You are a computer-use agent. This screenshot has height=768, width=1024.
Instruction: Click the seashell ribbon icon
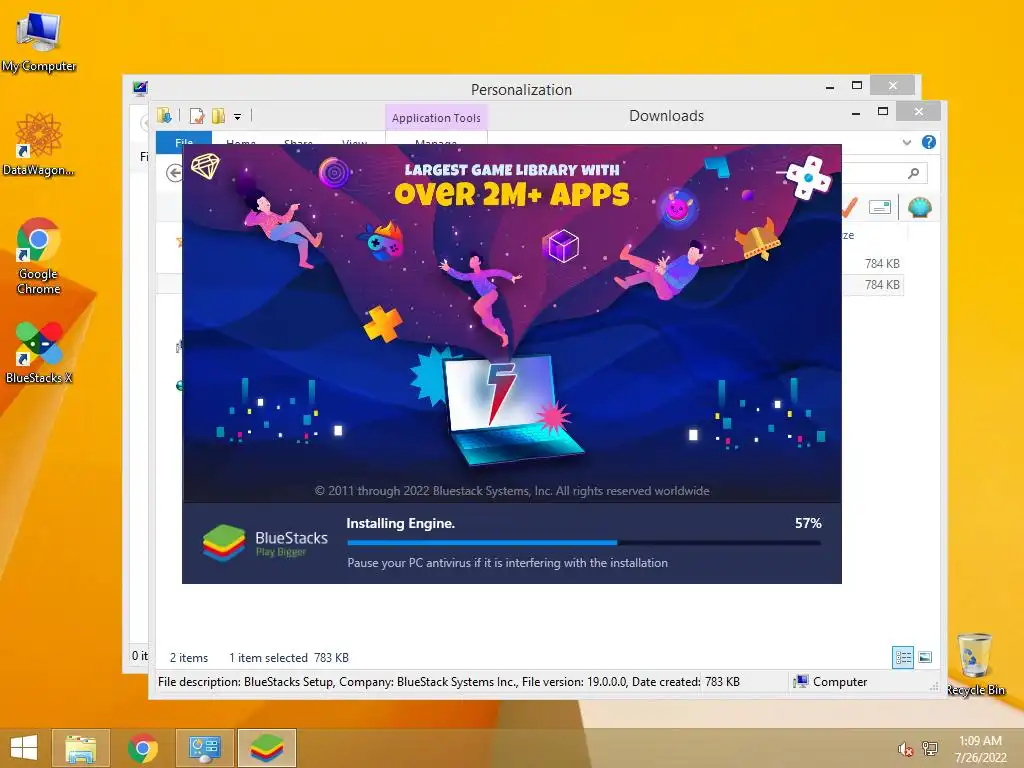click(x=920, y=208)
